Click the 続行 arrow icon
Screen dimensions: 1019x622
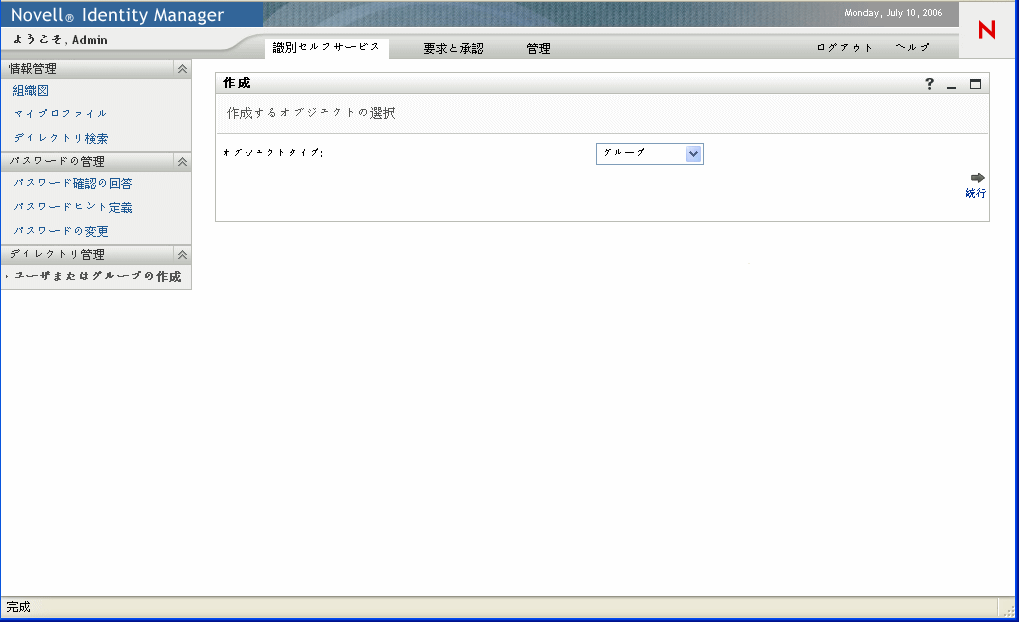(x=974, y=176)
